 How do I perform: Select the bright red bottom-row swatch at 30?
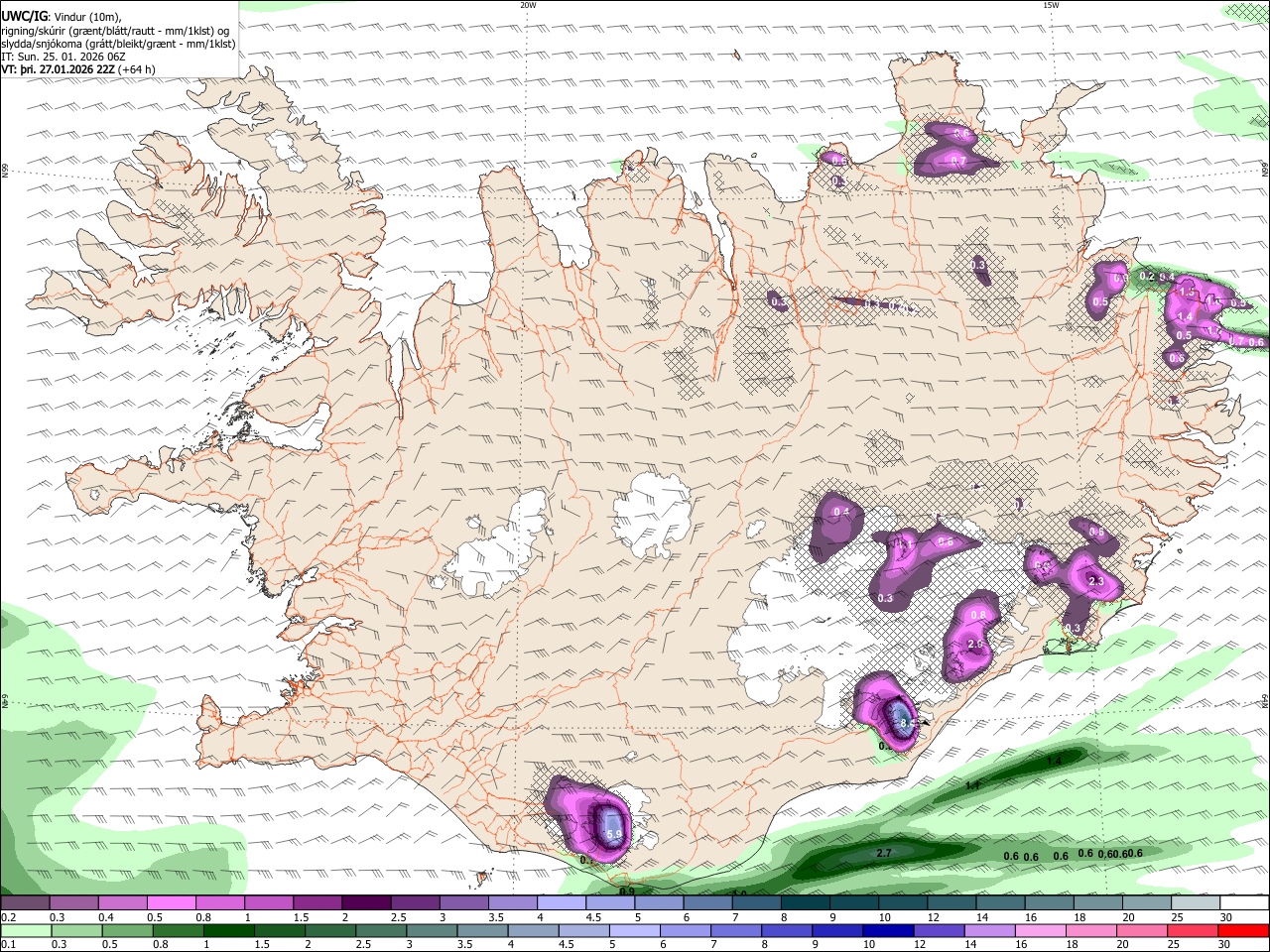click(1244, 931)
